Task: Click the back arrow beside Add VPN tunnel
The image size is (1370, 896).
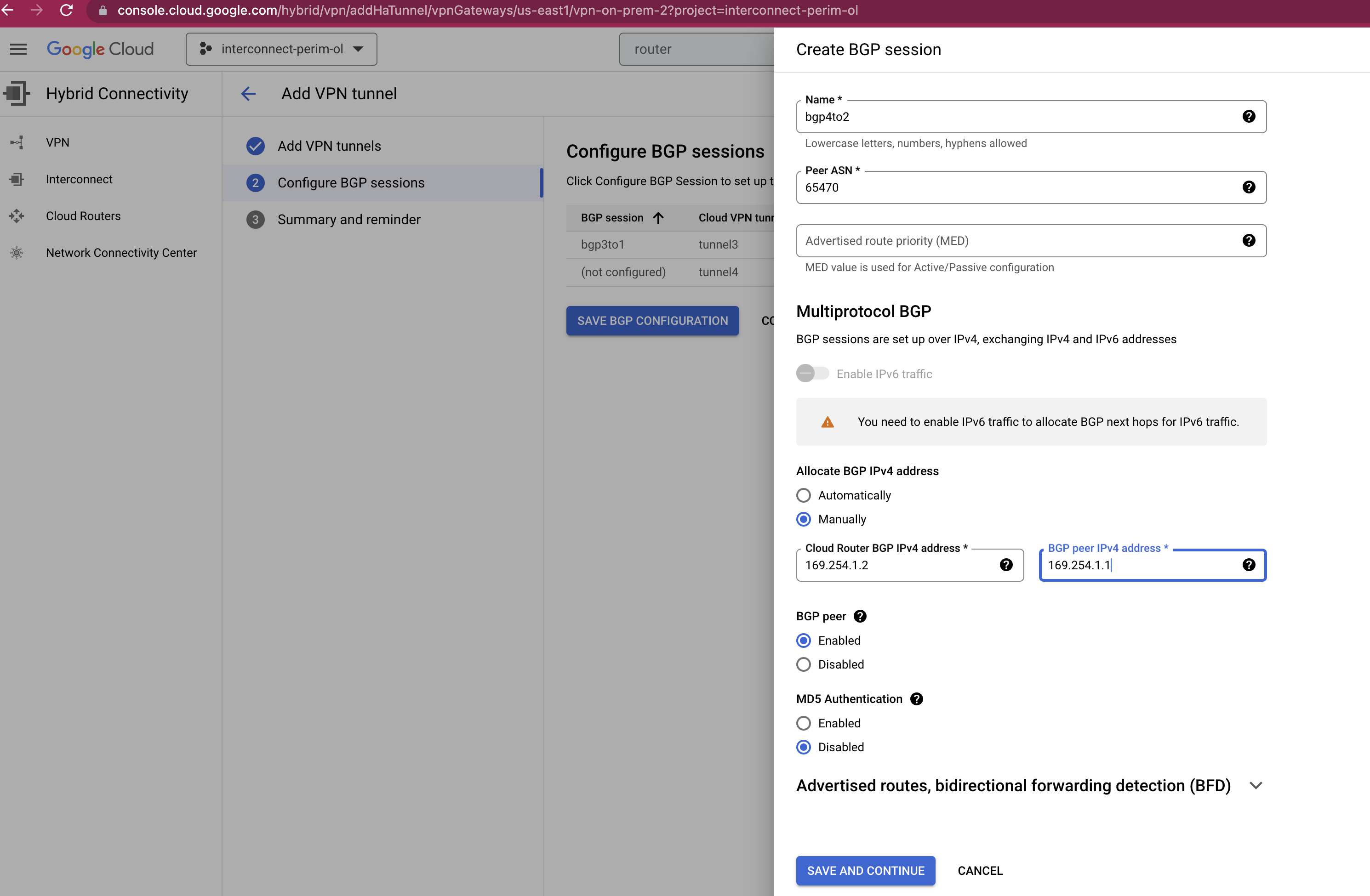Action: point(248,93)
